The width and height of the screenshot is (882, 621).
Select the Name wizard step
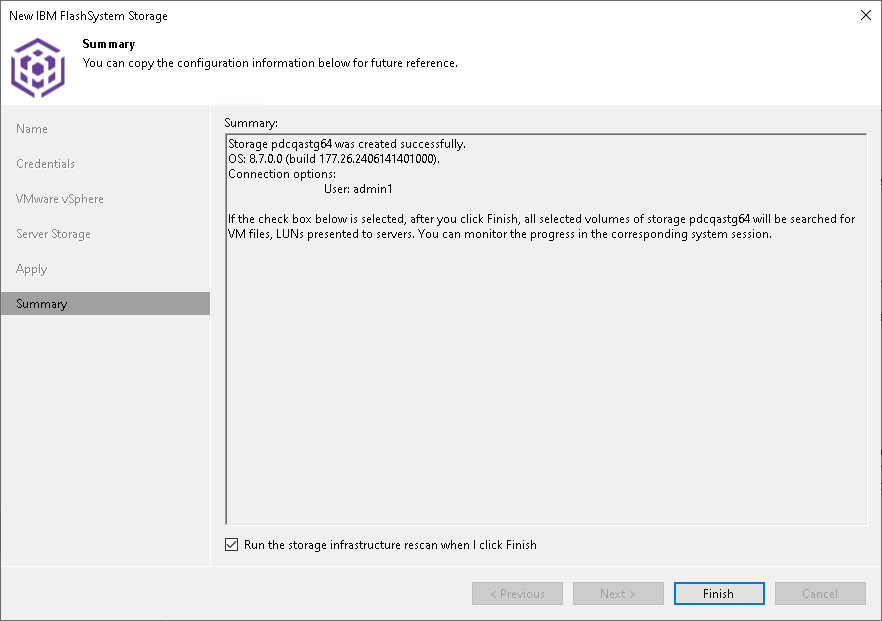(x=32, y=129)
